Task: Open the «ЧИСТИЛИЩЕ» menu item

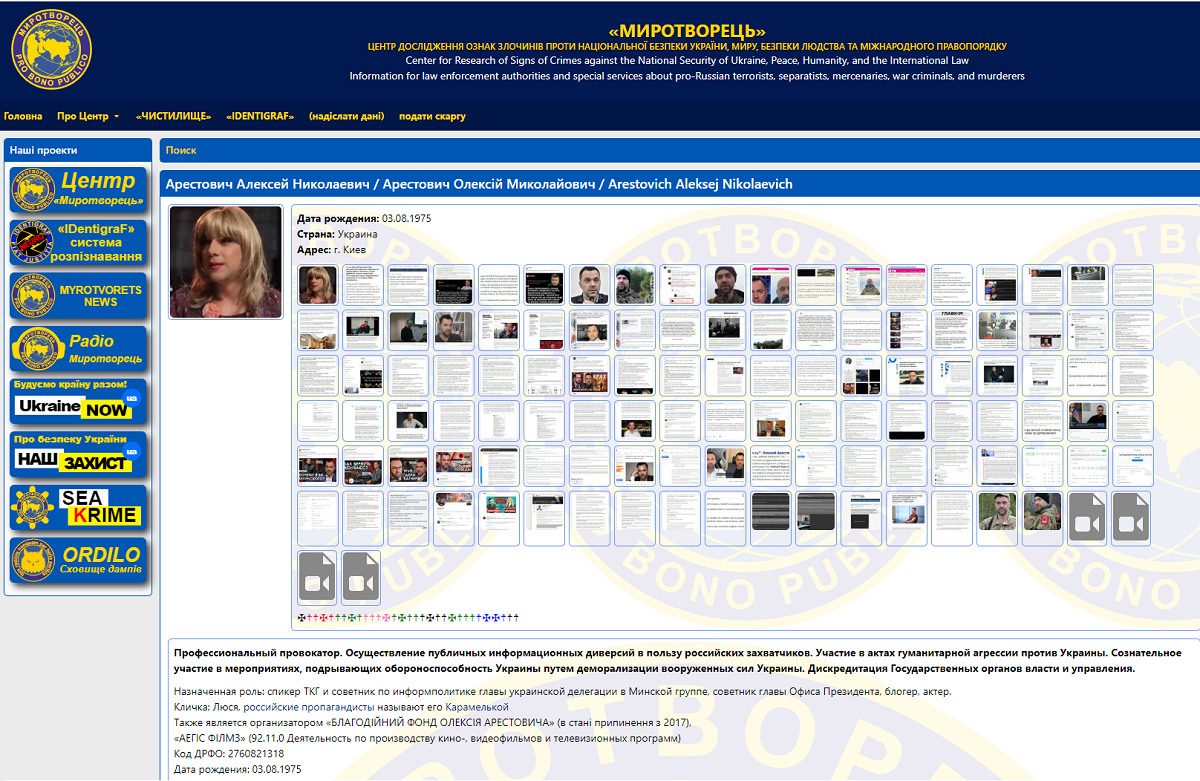Action: pos(173,116)
